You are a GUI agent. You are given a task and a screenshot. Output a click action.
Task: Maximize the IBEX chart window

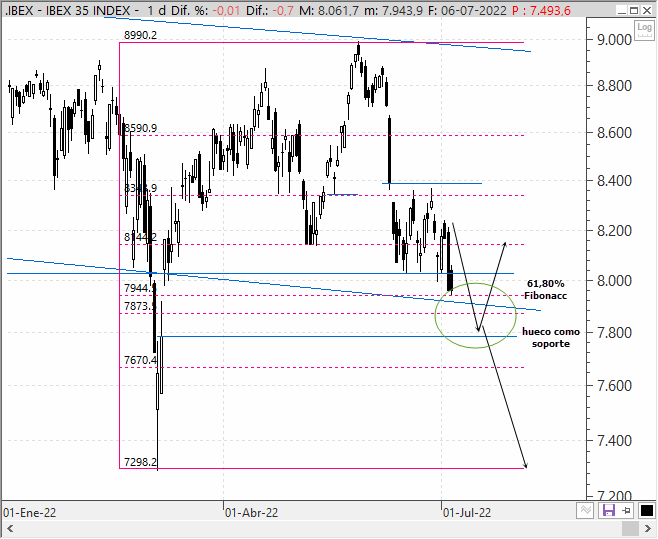tap(634, 10)
